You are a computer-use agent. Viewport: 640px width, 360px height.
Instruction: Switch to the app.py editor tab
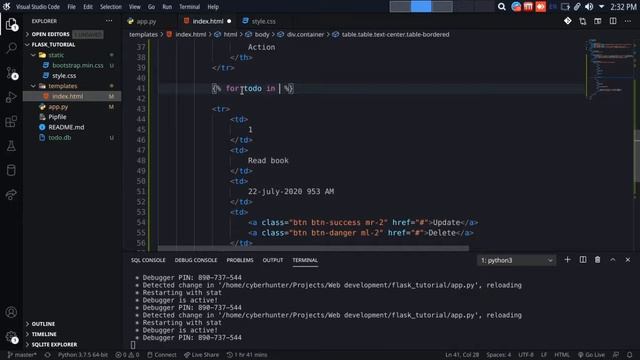[147, 21]
